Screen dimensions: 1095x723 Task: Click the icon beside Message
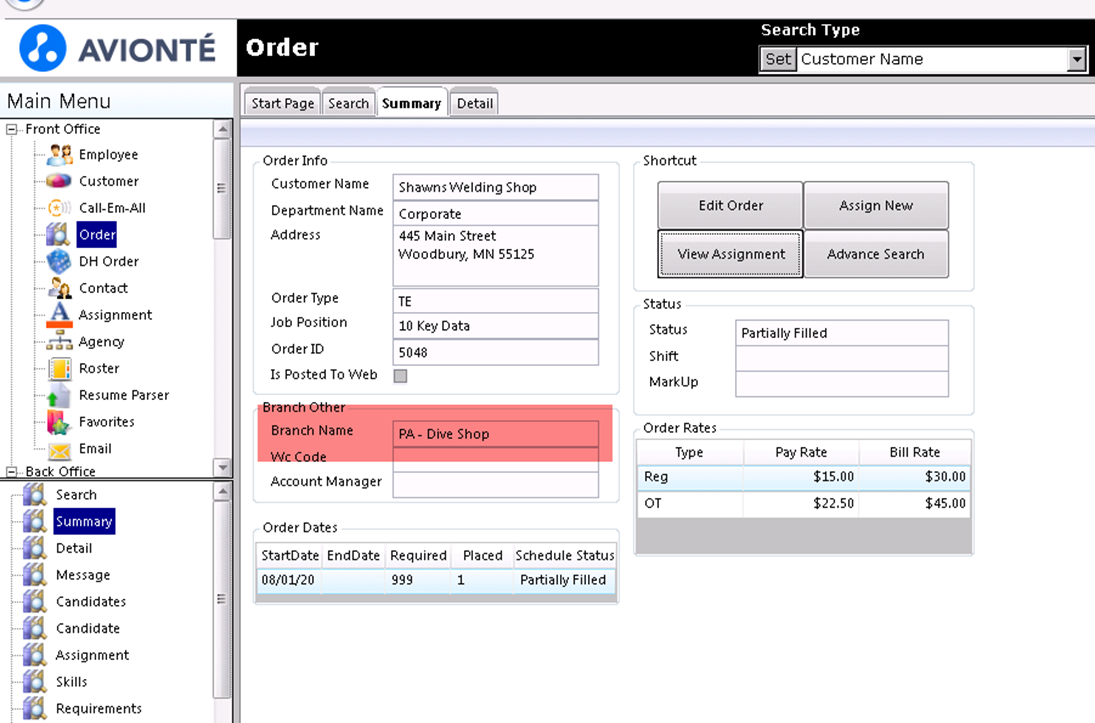click(34, 575)
